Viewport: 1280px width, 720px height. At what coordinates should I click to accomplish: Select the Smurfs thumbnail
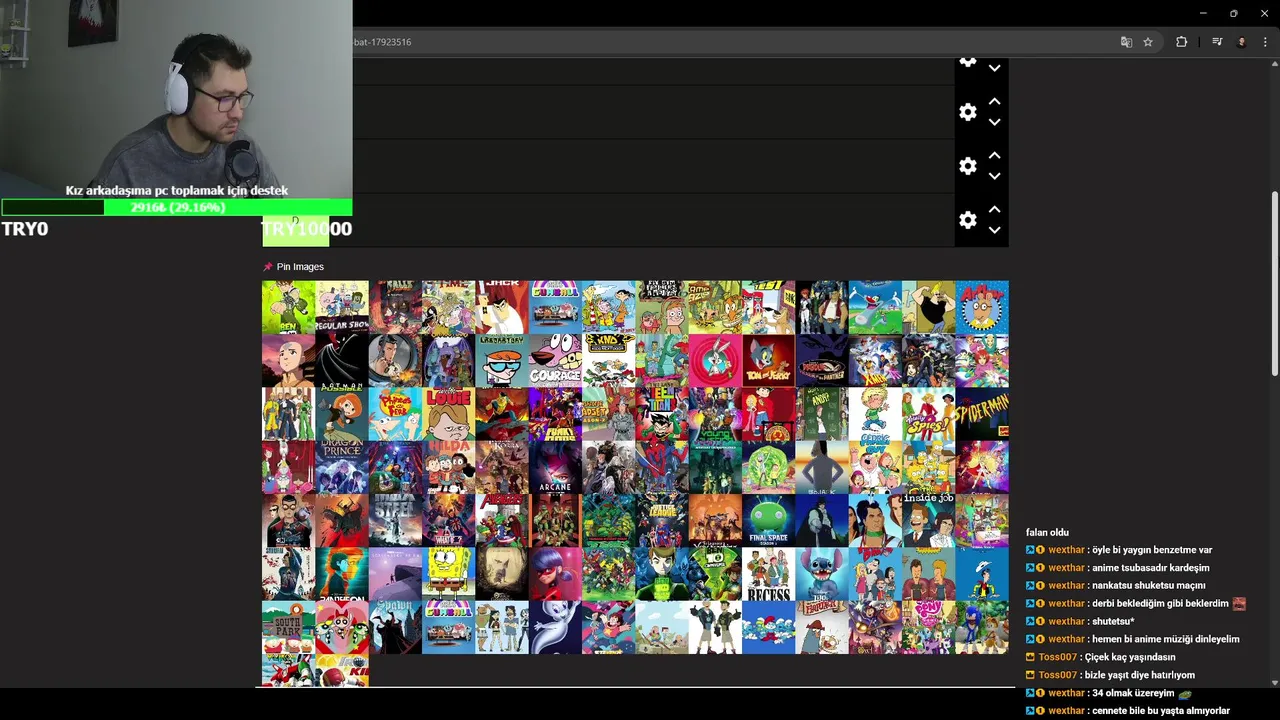point(769,627)
